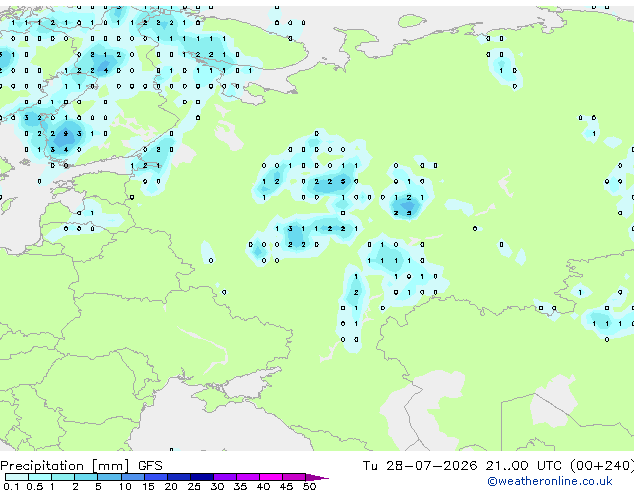
Task: Select the 25–30 mm navy legend swatch
Action: (202, 477)
